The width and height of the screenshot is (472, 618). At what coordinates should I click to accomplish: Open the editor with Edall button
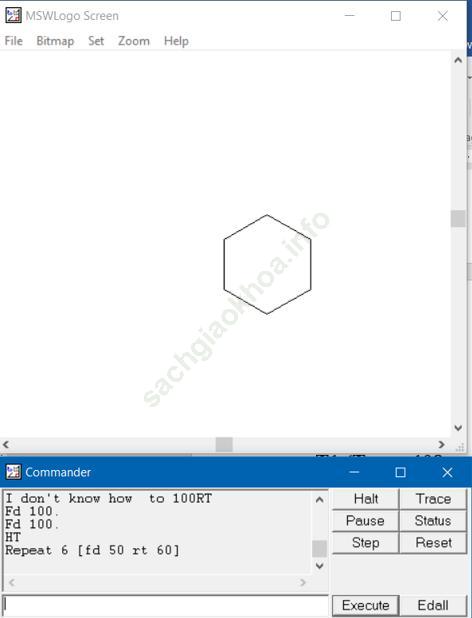point(433,605)
